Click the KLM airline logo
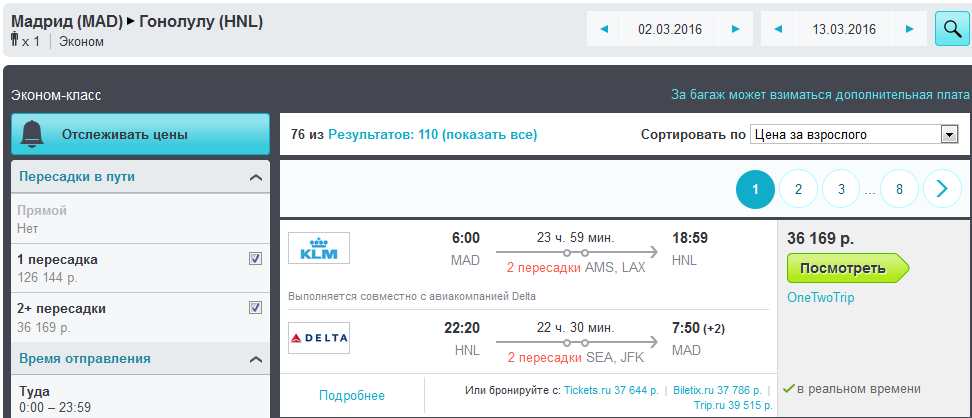 pyautogui.click(x=319, y=248)
